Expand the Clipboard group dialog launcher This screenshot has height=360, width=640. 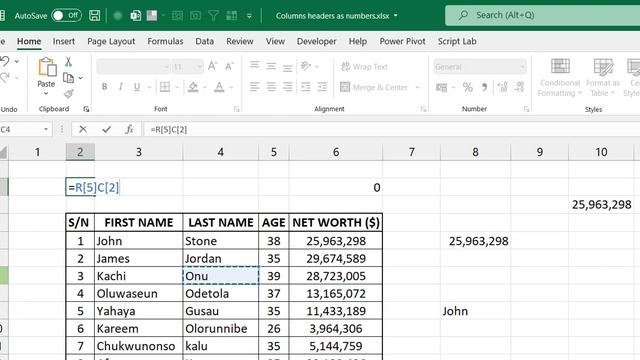pyautogui.click(x=86, y=109)
